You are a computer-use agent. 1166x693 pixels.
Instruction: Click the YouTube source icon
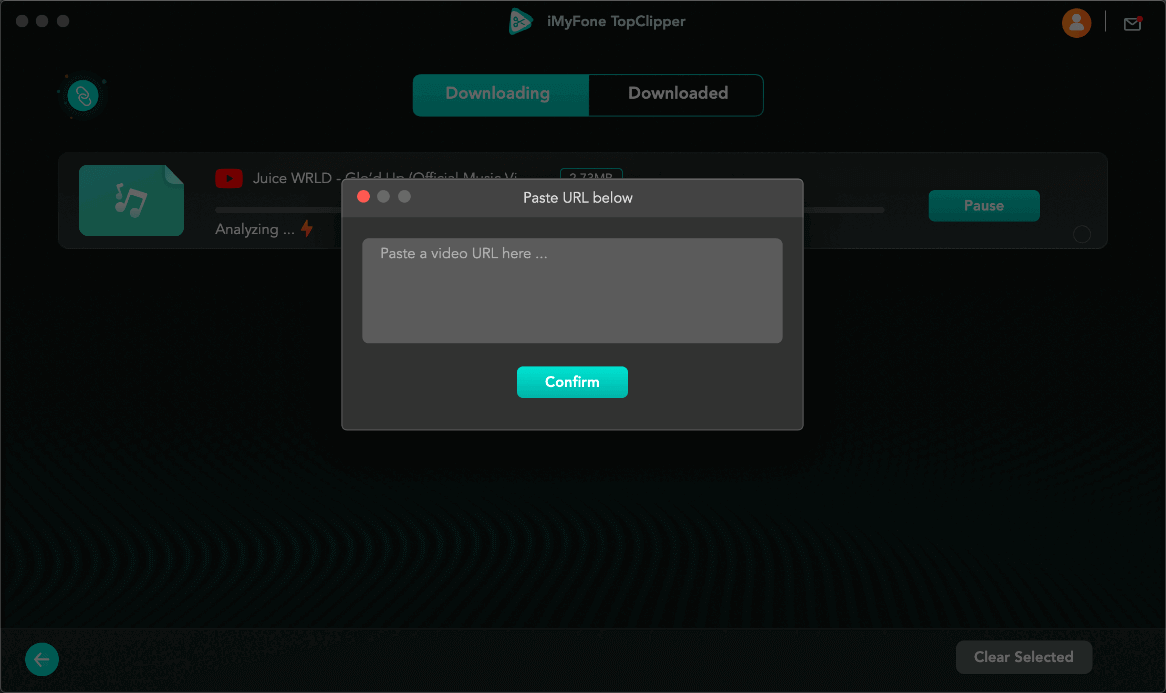(229, 178)
